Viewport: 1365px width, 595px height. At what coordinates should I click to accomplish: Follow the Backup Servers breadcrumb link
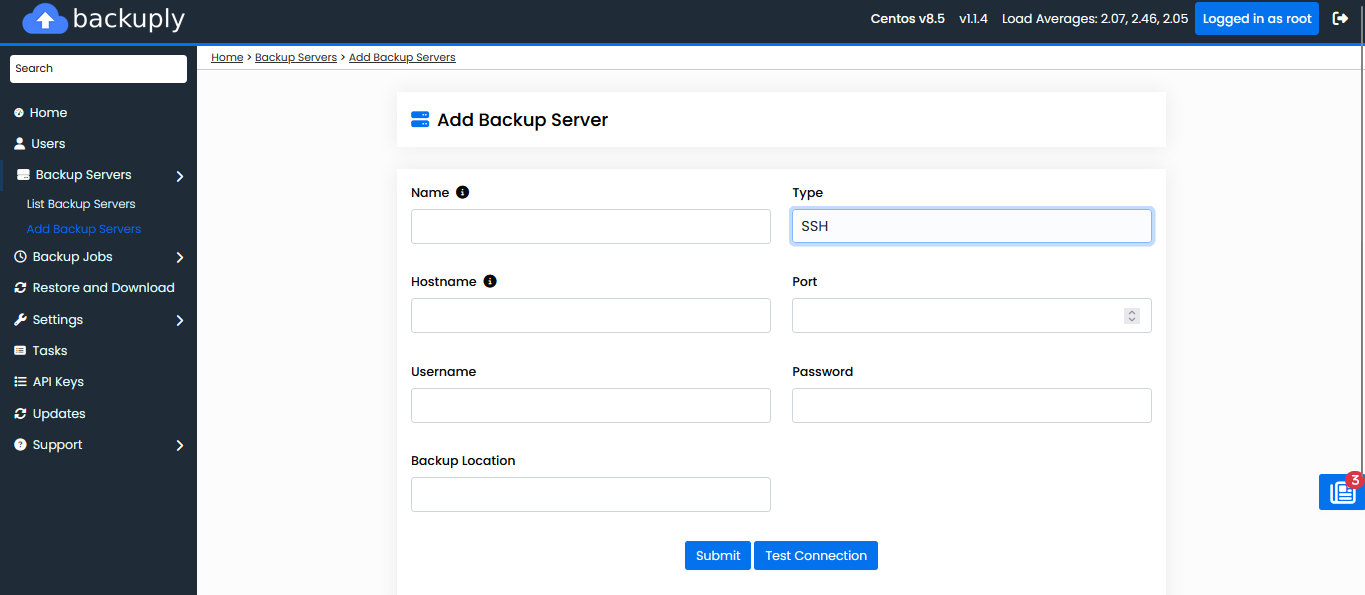295,58
